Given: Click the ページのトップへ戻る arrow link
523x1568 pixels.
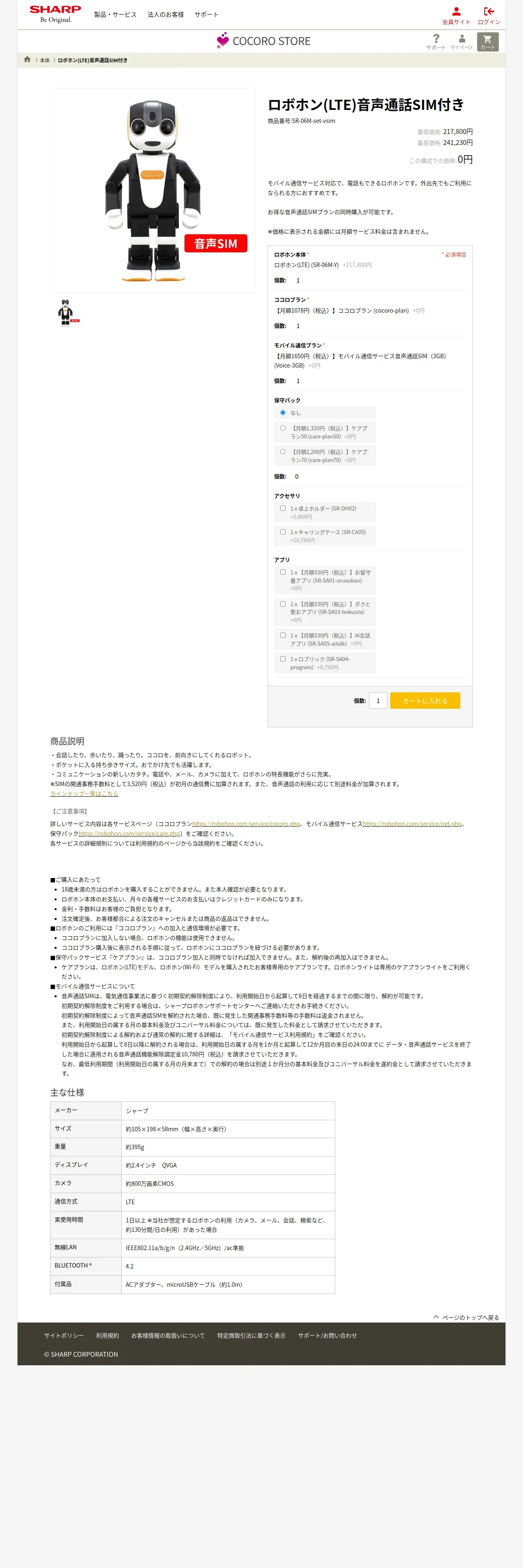Looking at the screenshot, I should point(466,1317).
